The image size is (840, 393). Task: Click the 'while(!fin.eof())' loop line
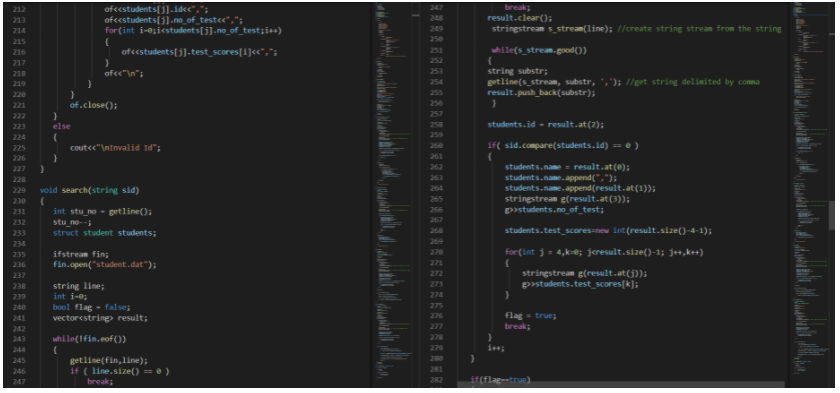89,339
